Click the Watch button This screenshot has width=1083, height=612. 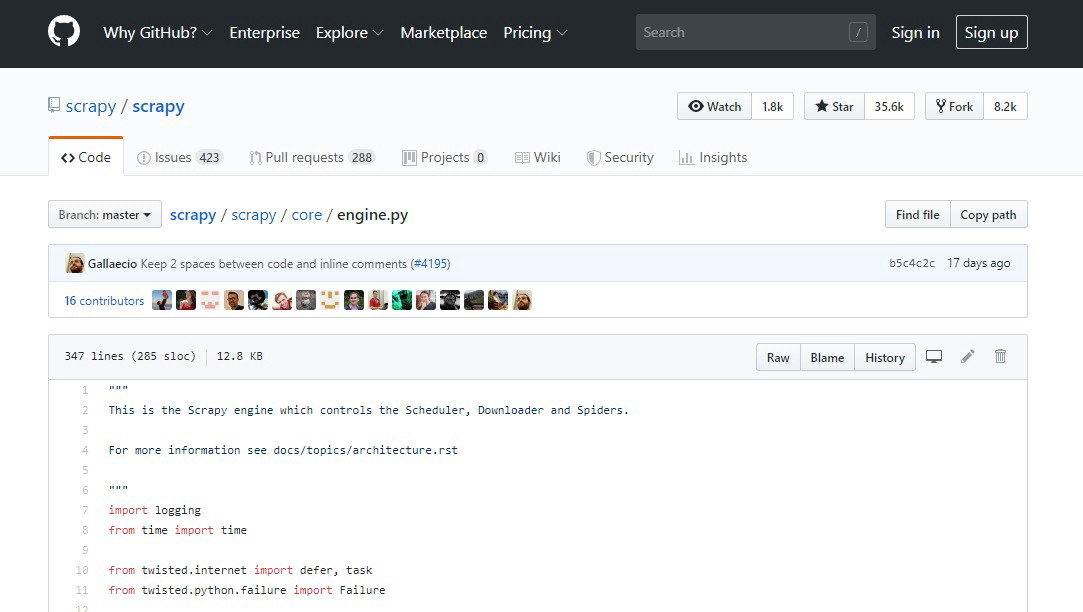coord(714,106)
